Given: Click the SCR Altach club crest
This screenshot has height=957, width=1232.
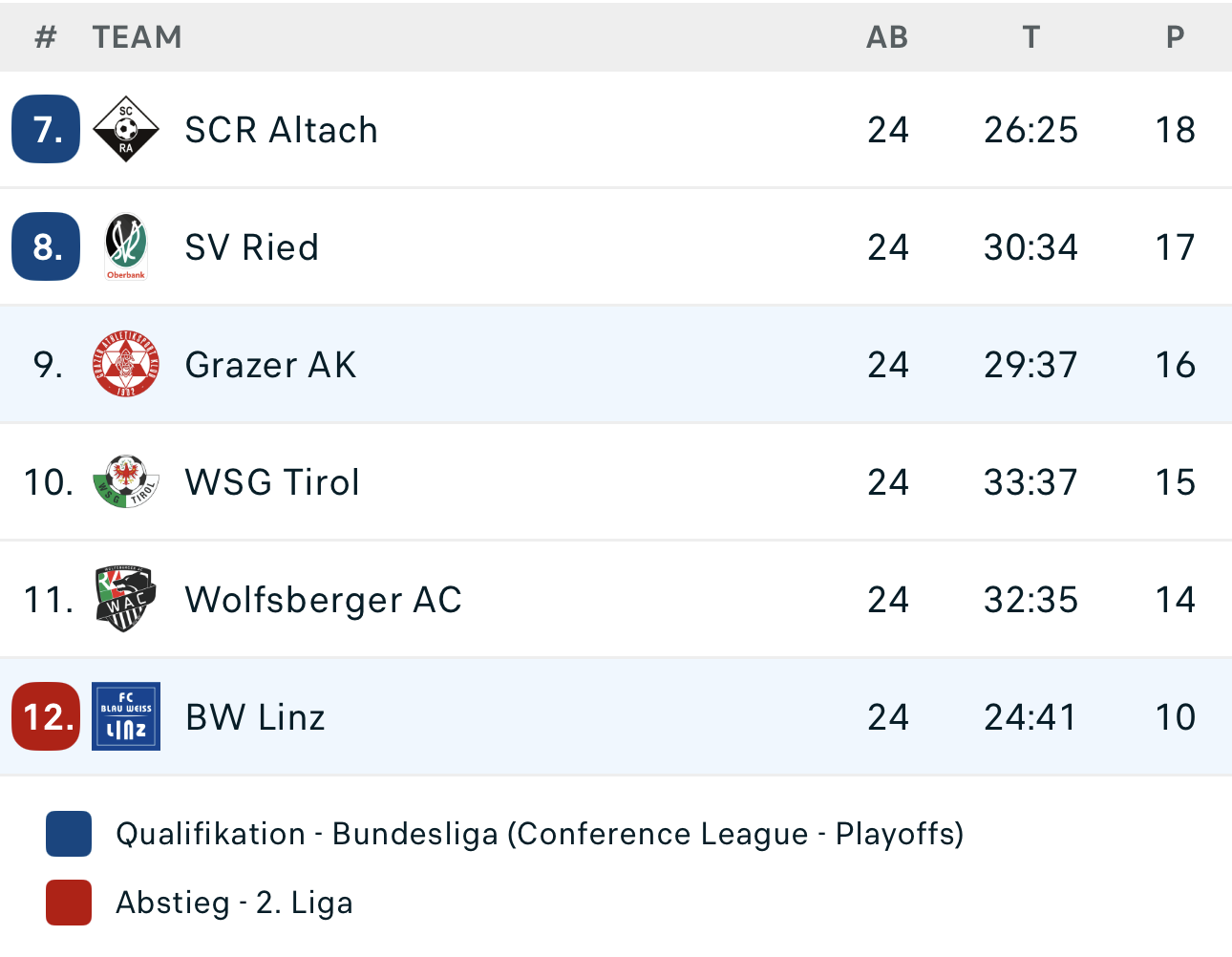Looking at the screenshot, I should point(126,129).
